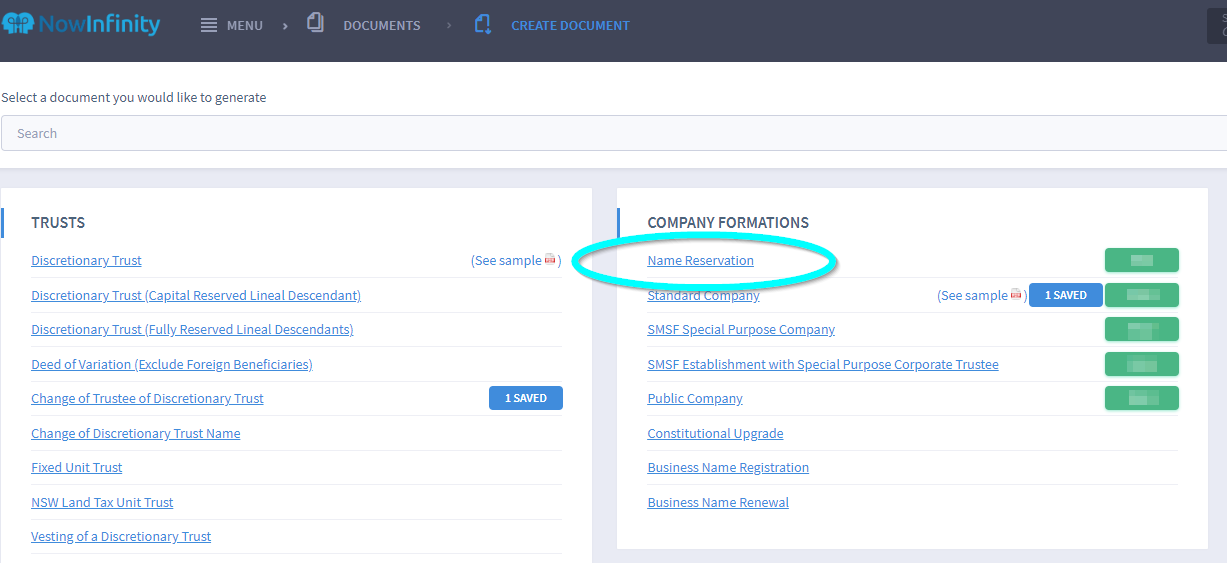This screenshot has width=1227, height=563.
Task: Open the Constitutional Upgrade link
Action: [715, 433]
